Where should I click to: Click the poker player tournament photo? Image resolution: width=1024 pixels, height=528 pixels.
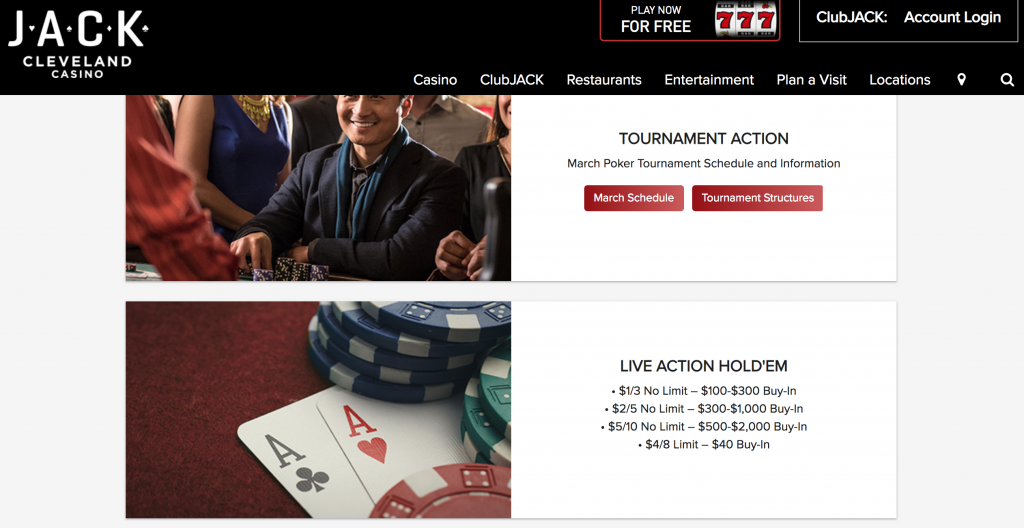[319, 188]
